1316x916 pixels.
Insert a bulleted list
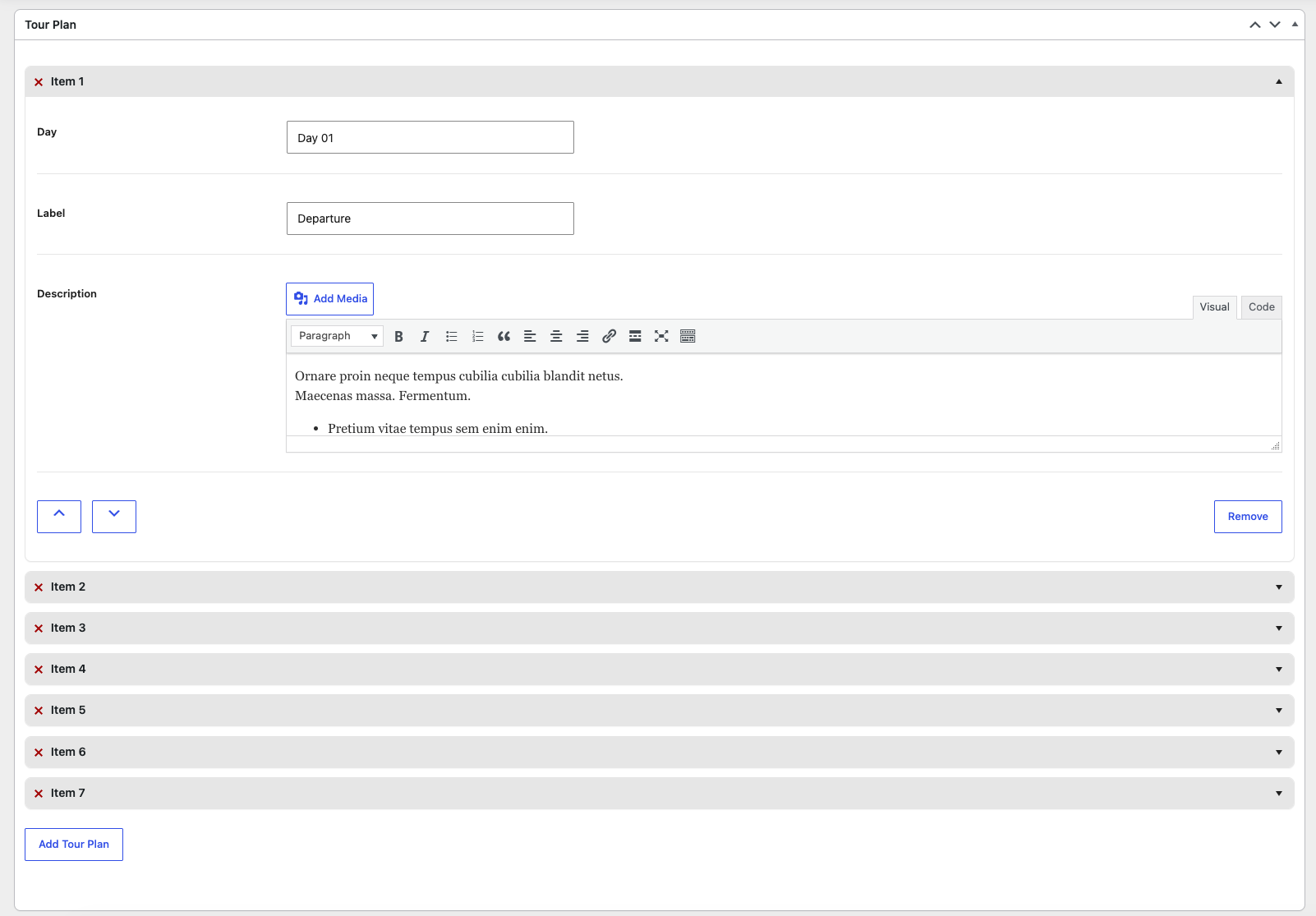(451, 336)
